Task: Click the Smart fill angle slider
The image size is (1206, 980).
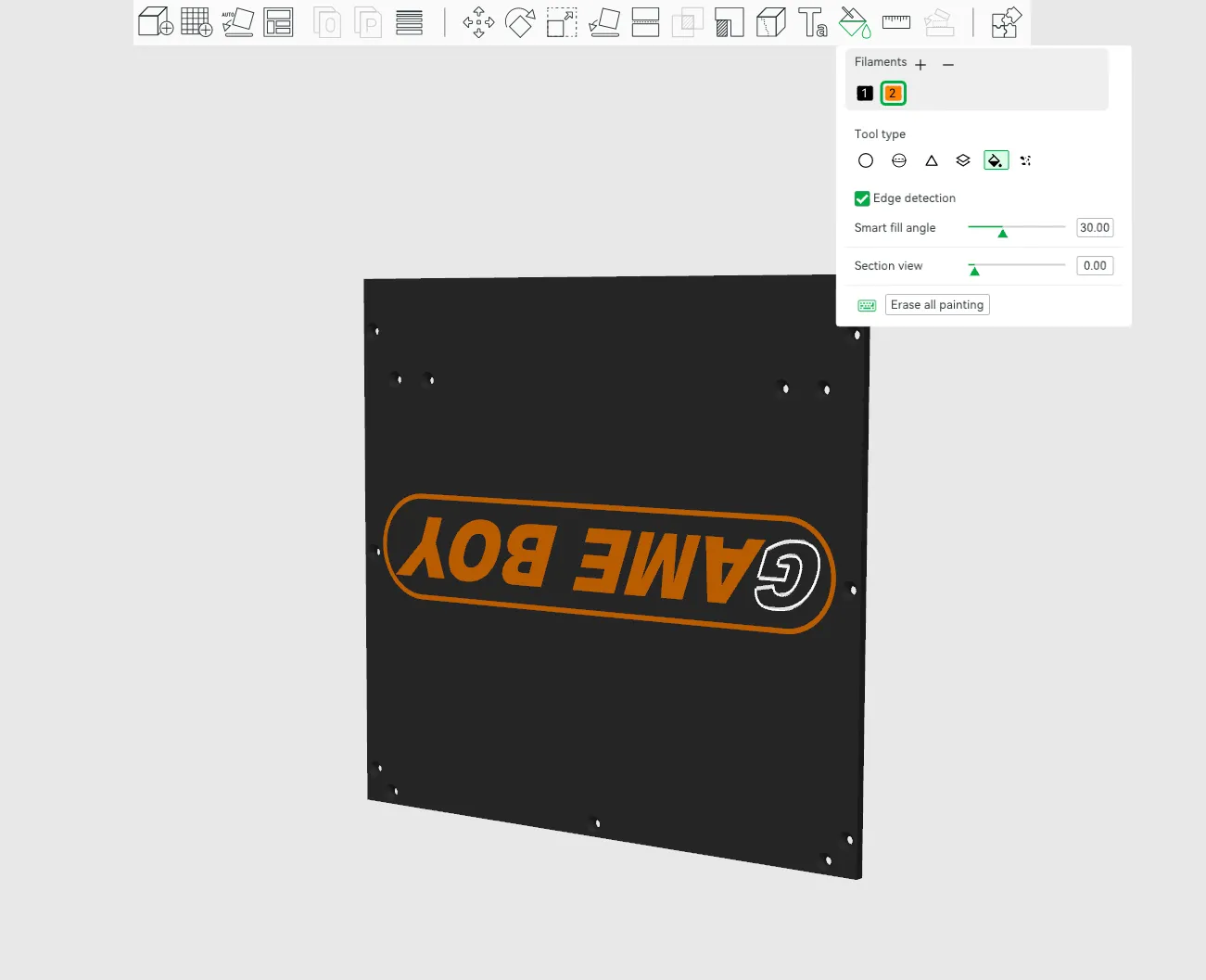Action: tap(1017, 228)
